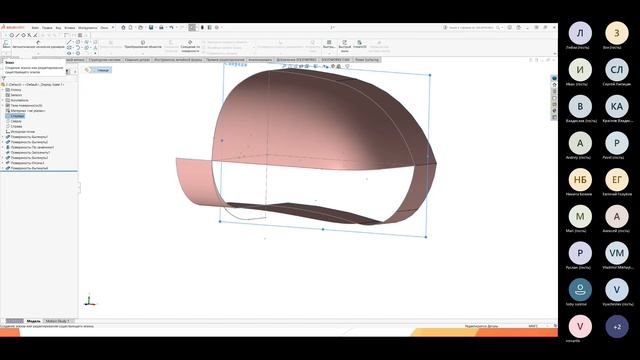Open the Вид menu

tap(58, 28)
